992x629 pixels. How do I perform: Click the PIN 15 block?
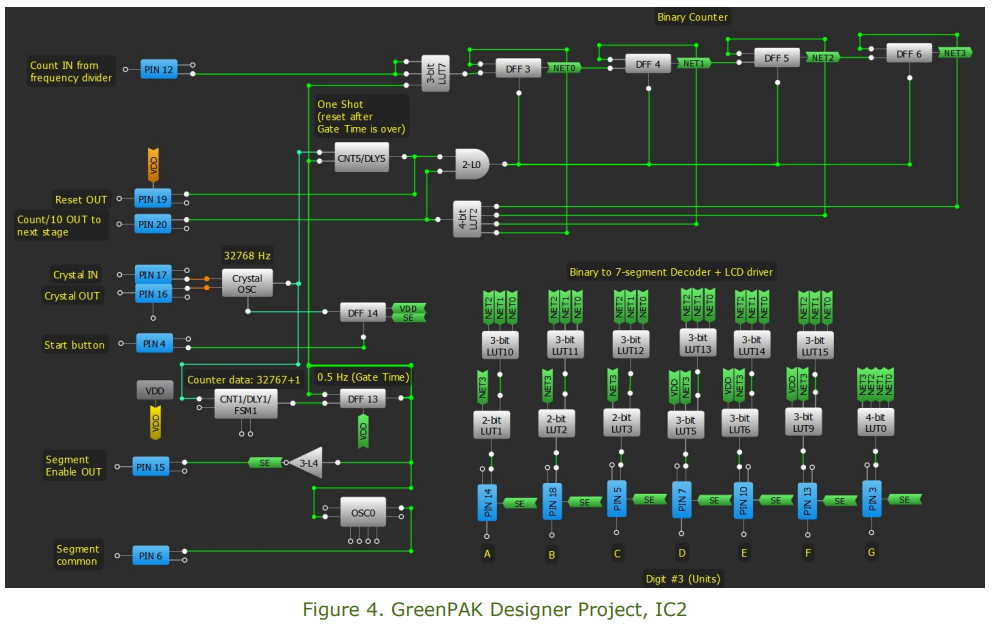pos(151,467)
